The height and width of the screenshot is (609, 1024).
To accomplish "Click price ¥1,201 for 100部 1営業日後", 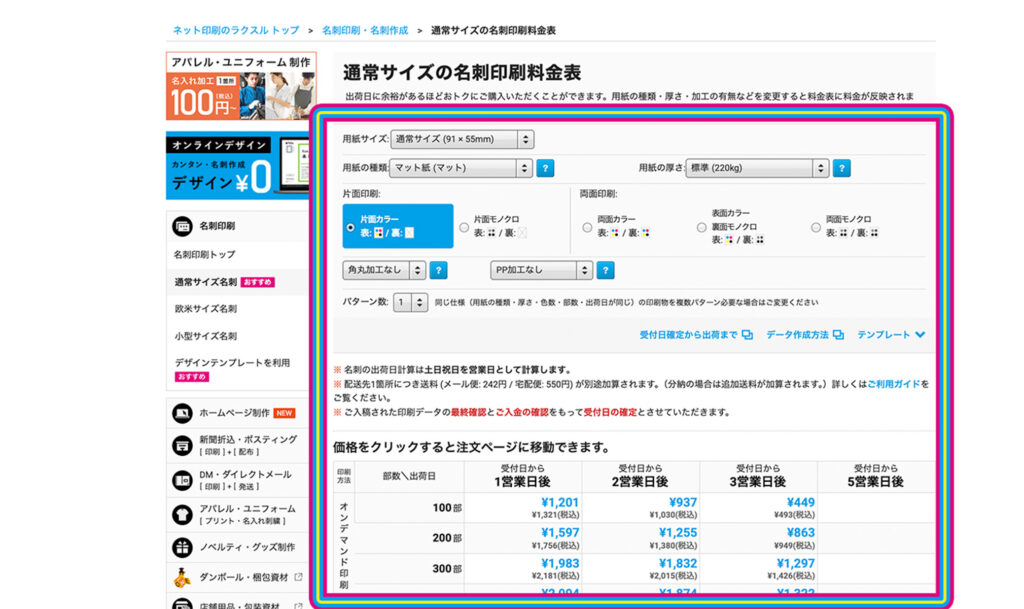I will pos(560,503).
